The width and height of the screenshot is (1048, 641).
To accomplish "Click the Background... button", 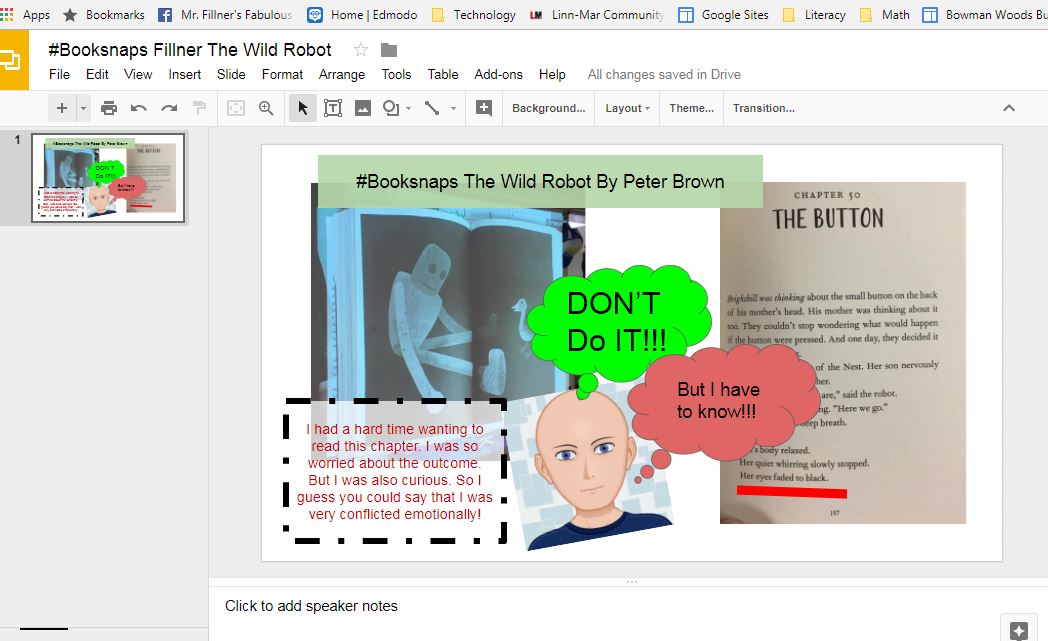I will click(549, 108).
